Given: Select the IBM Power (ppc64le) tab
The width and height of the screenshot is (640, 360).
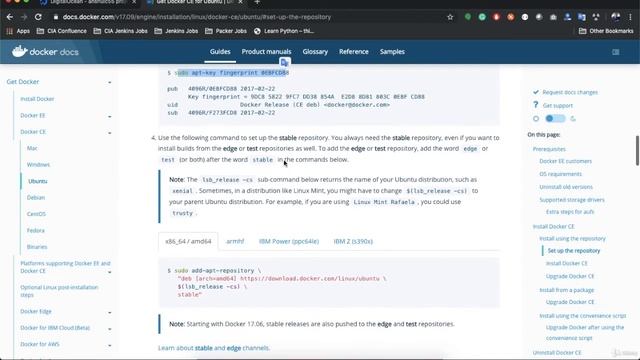Looking at the screenshot, I should pos(289,241).
